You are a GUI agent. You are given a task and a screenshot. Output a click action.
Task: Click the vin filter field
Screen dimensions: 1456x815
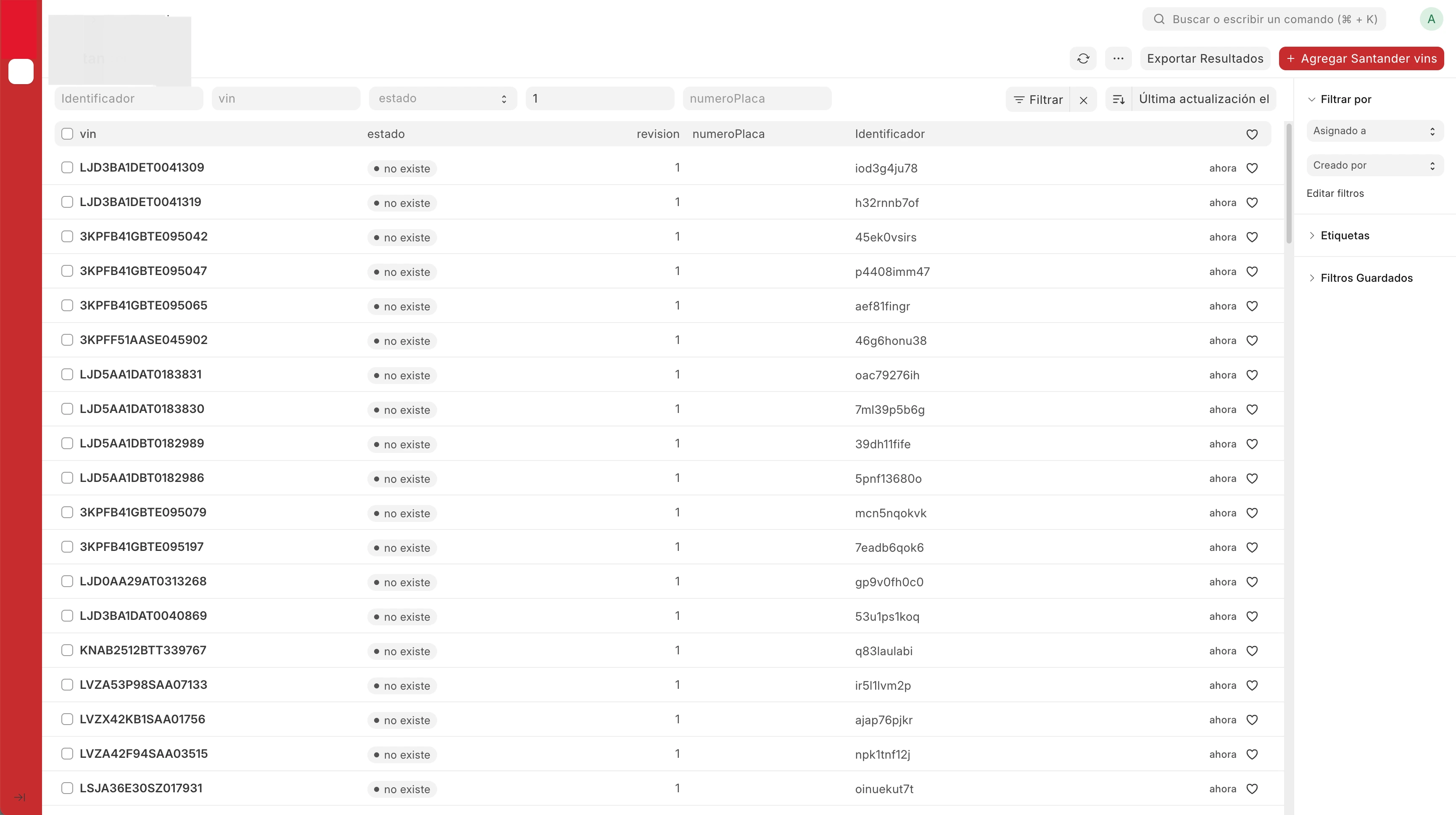point(286,98)
